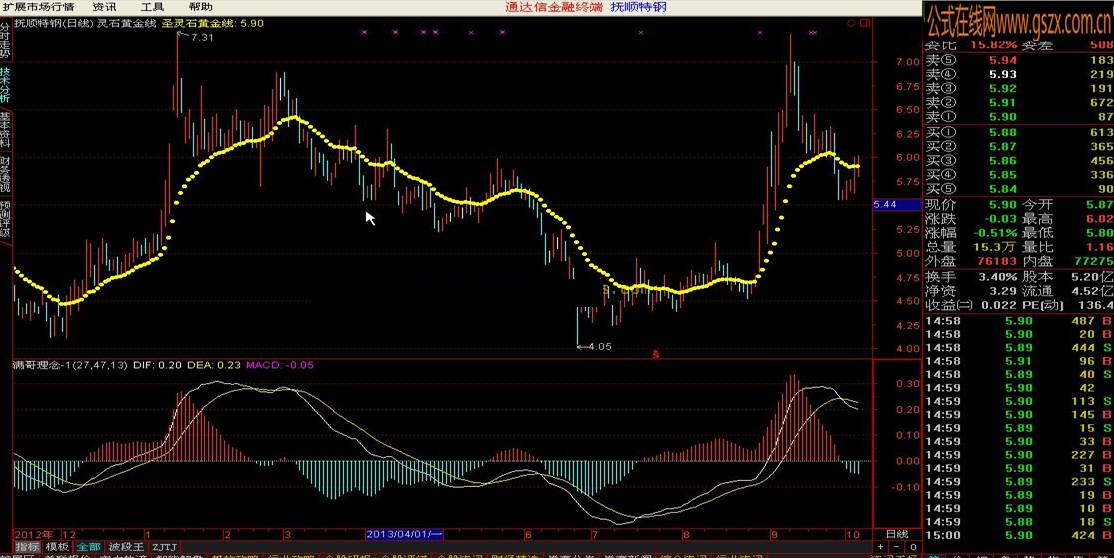Click the indicator title 抚顺特钢(日线) 灵石黄金线
Viewport: 1114px width, 558px height.
(x=85, y=23)
